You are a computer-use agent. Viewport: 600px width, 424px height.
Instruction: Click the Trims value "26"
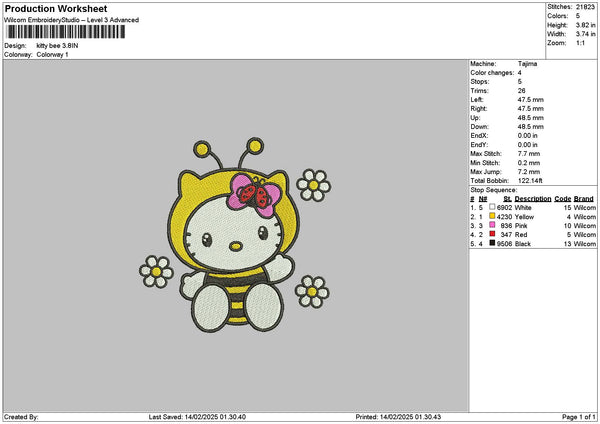coord(521,91)
